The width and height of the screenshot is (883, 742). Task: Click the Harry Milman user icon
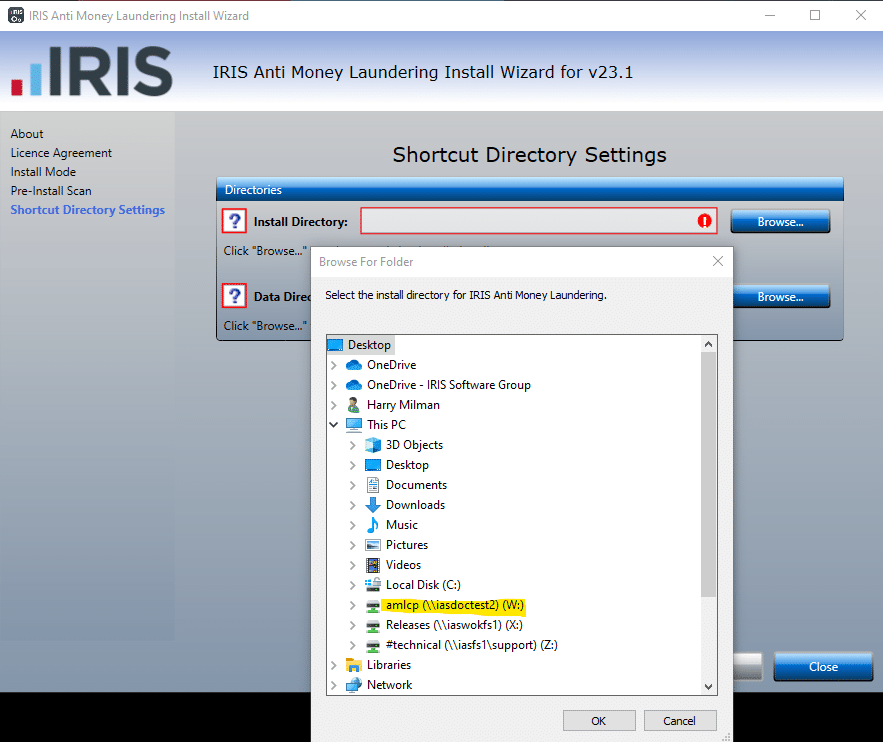[x=353, y=405]
